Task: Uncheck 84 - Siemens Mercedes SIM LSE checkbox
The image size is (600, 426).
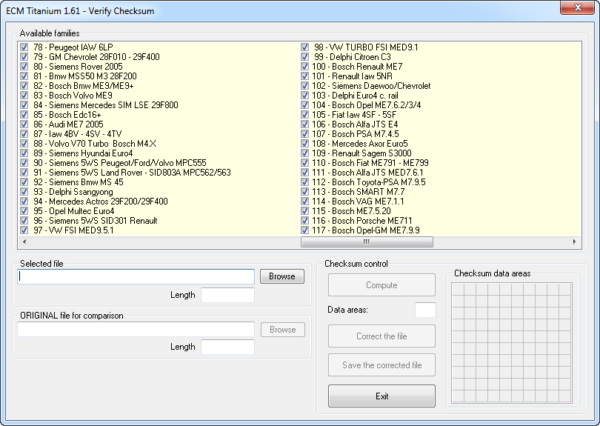Action: (x=24, y=105)
